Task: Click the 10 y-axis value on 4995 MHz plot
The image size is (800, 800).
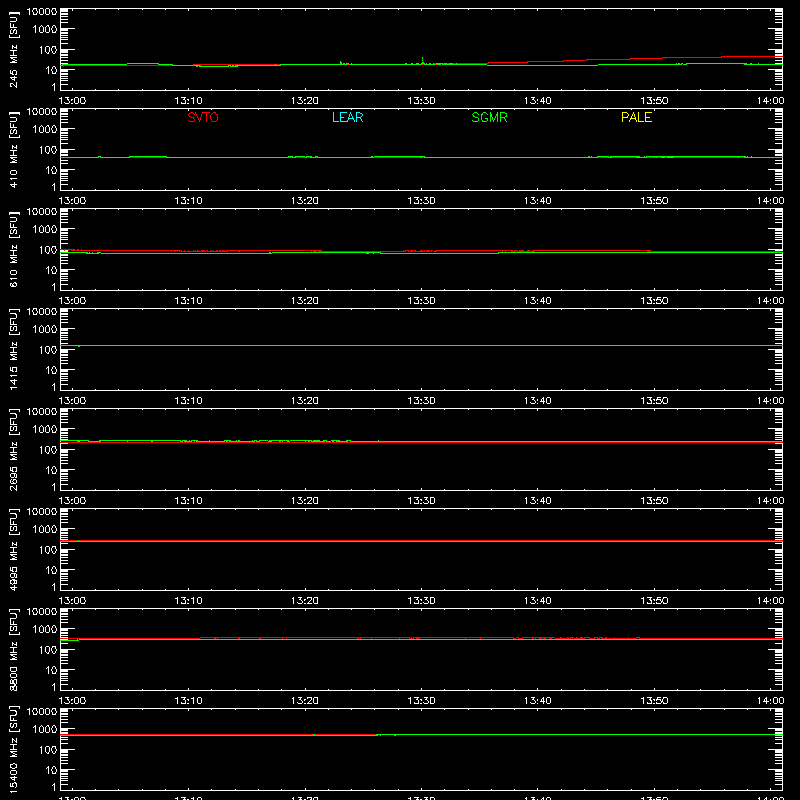Action: click(x=52, y=570)
